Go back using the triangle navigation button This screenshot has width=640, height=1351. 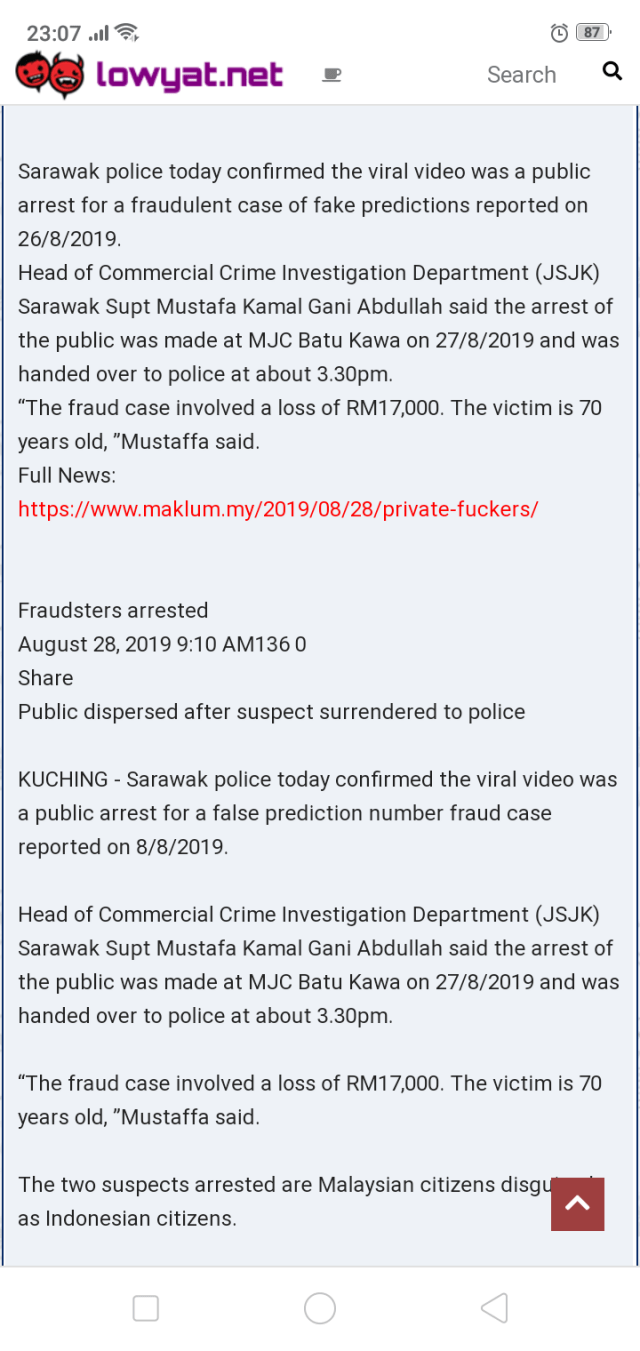click(x=494, y=1308)
